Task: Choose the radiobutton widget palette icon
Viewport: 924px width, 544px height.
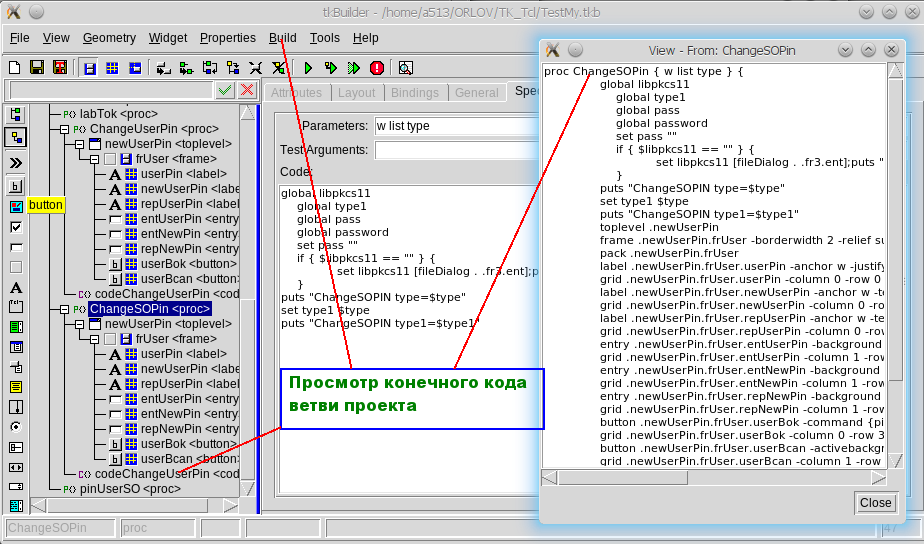Action: (x=16, y=427)
